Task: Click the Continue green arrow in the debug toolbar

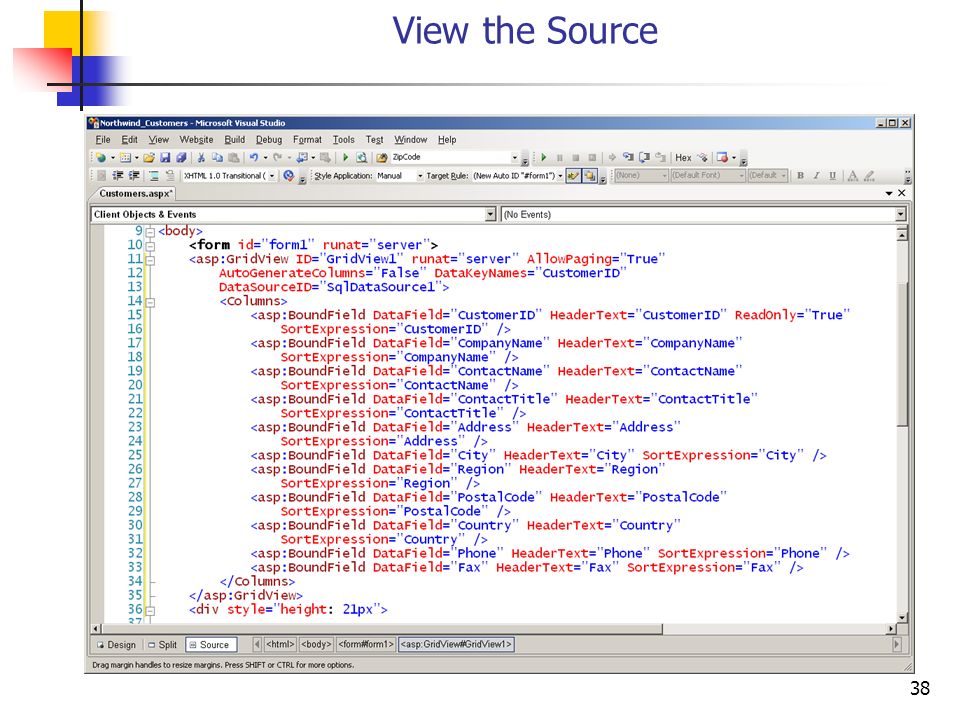Action: (x=544, y=157)
